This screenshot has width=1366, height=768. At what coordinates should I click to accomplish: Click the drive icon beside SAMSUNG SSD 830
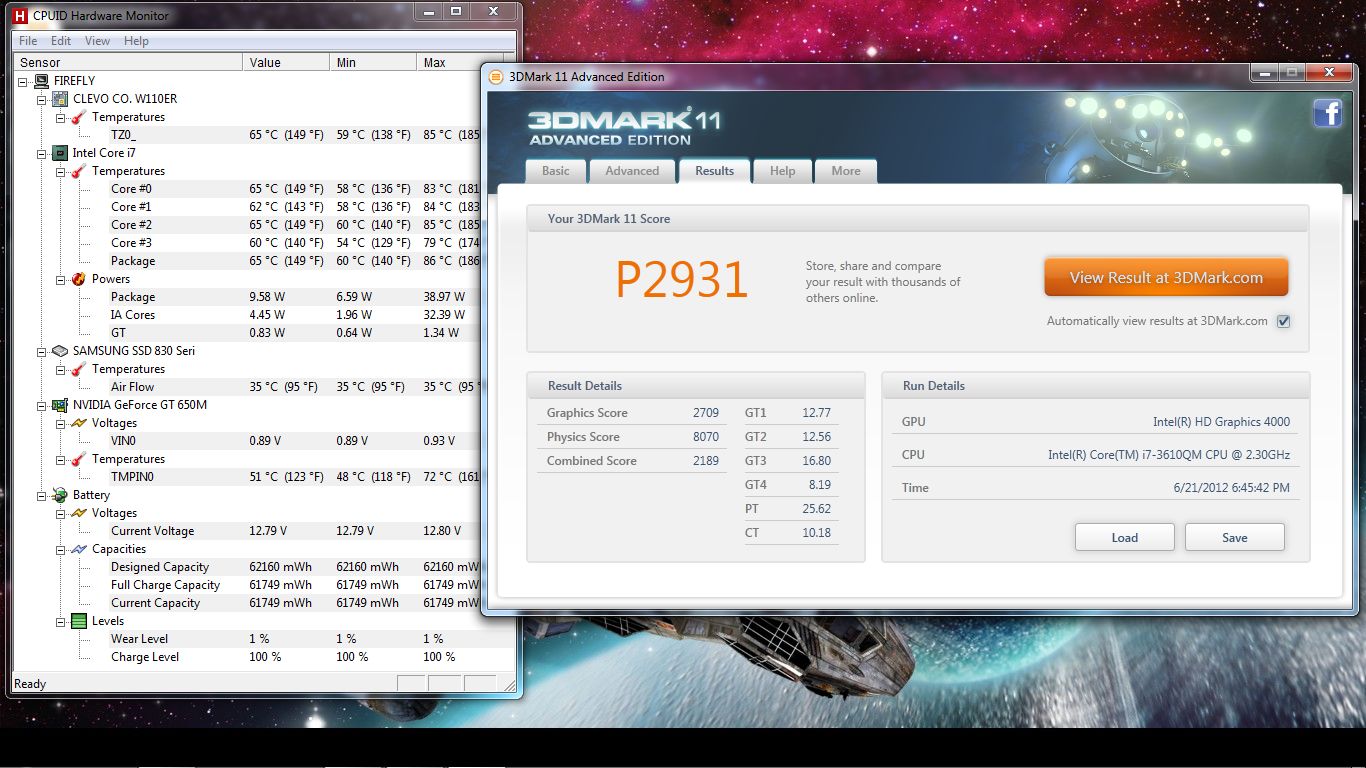pos(60,351)
